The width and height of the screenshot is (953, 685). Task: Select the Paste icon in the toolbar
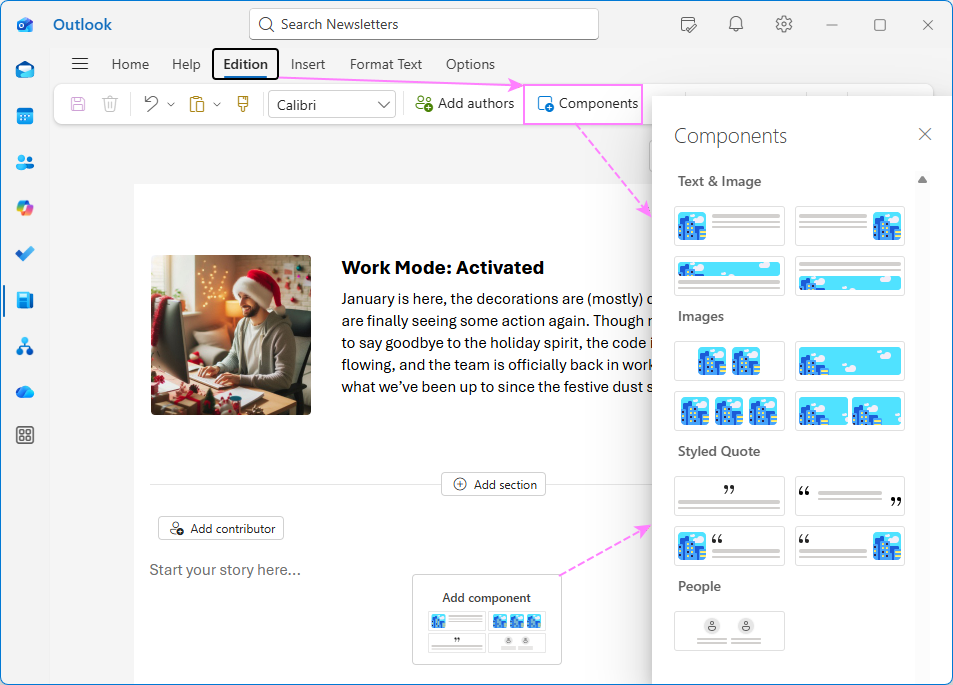tap(197, 103)
